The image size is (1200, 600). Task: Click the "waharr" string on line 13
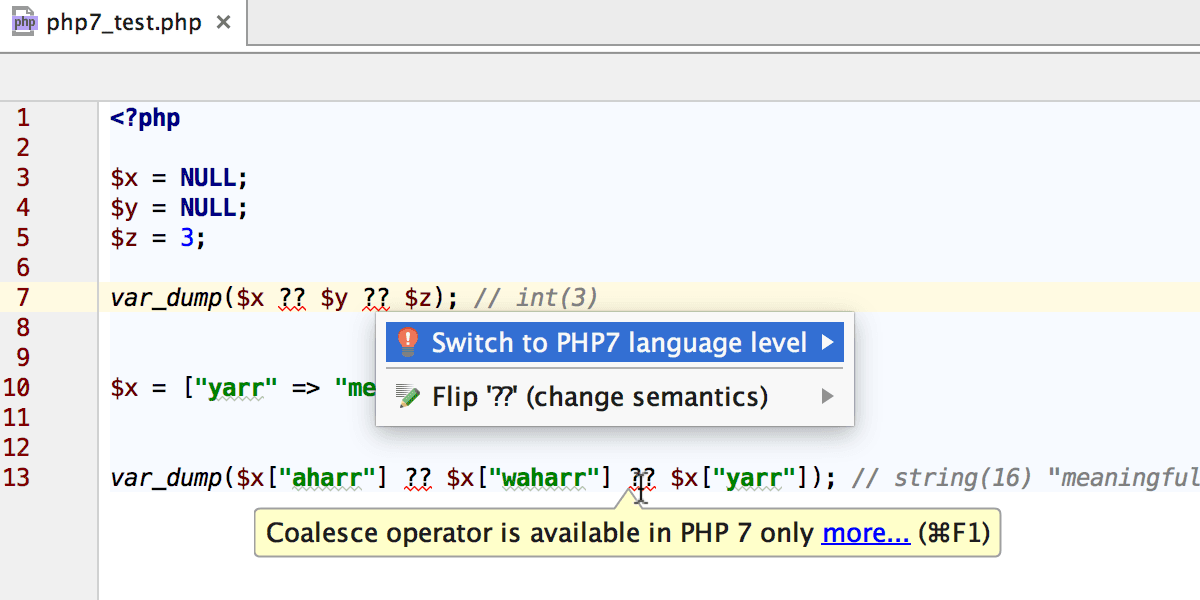pos(544,478)
